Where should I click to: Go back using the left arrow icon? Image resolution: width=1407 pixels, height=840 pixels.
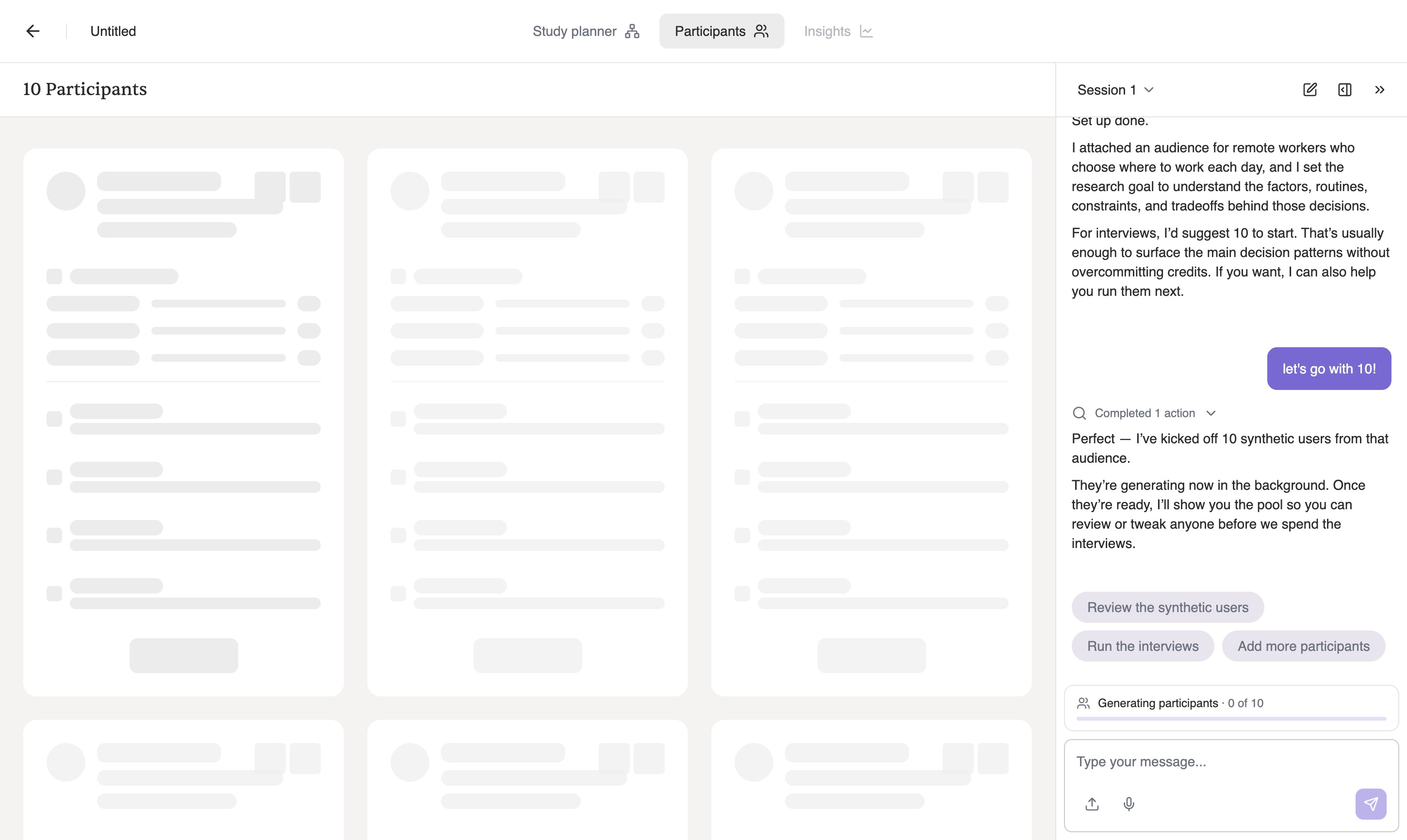click(x=33, y=31)
